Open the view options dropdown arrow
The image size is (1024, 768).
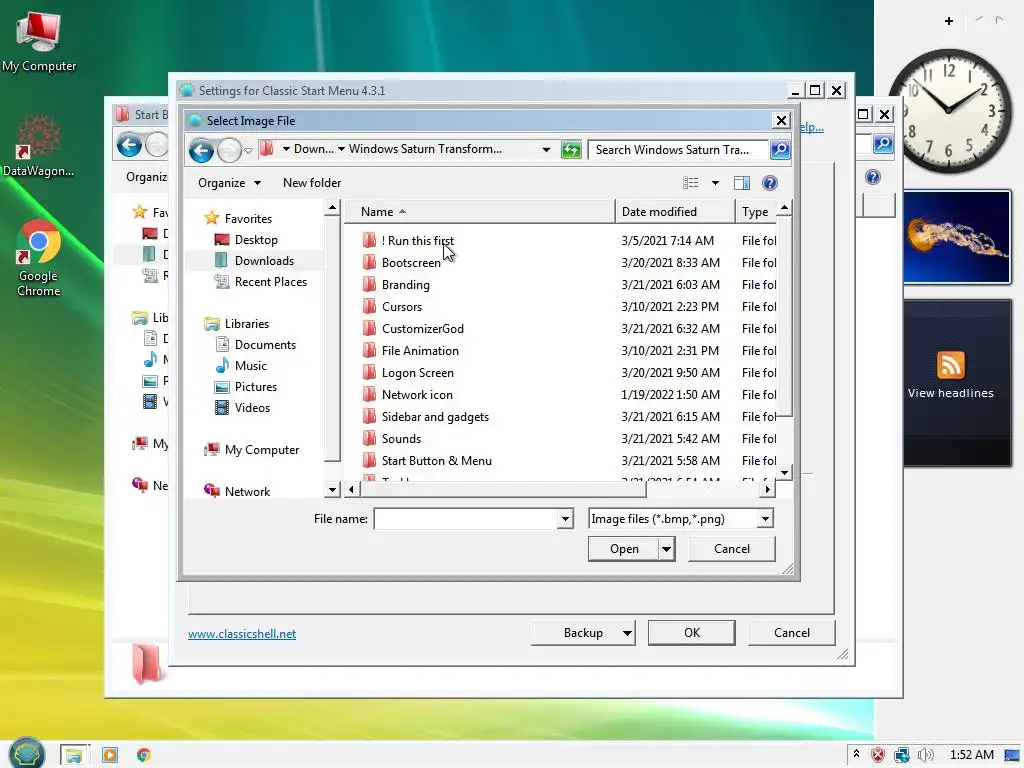pos(715,183)
